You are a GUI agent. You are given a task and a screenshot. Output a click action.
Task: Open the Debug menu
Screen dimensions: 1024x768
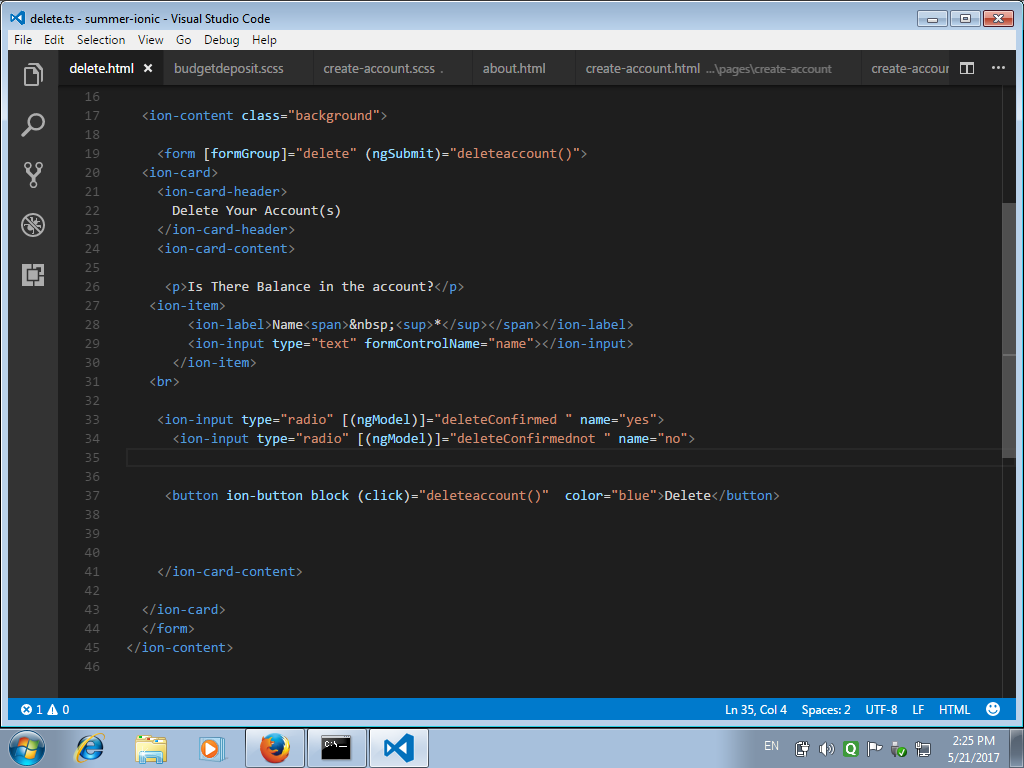click(221, 40)
